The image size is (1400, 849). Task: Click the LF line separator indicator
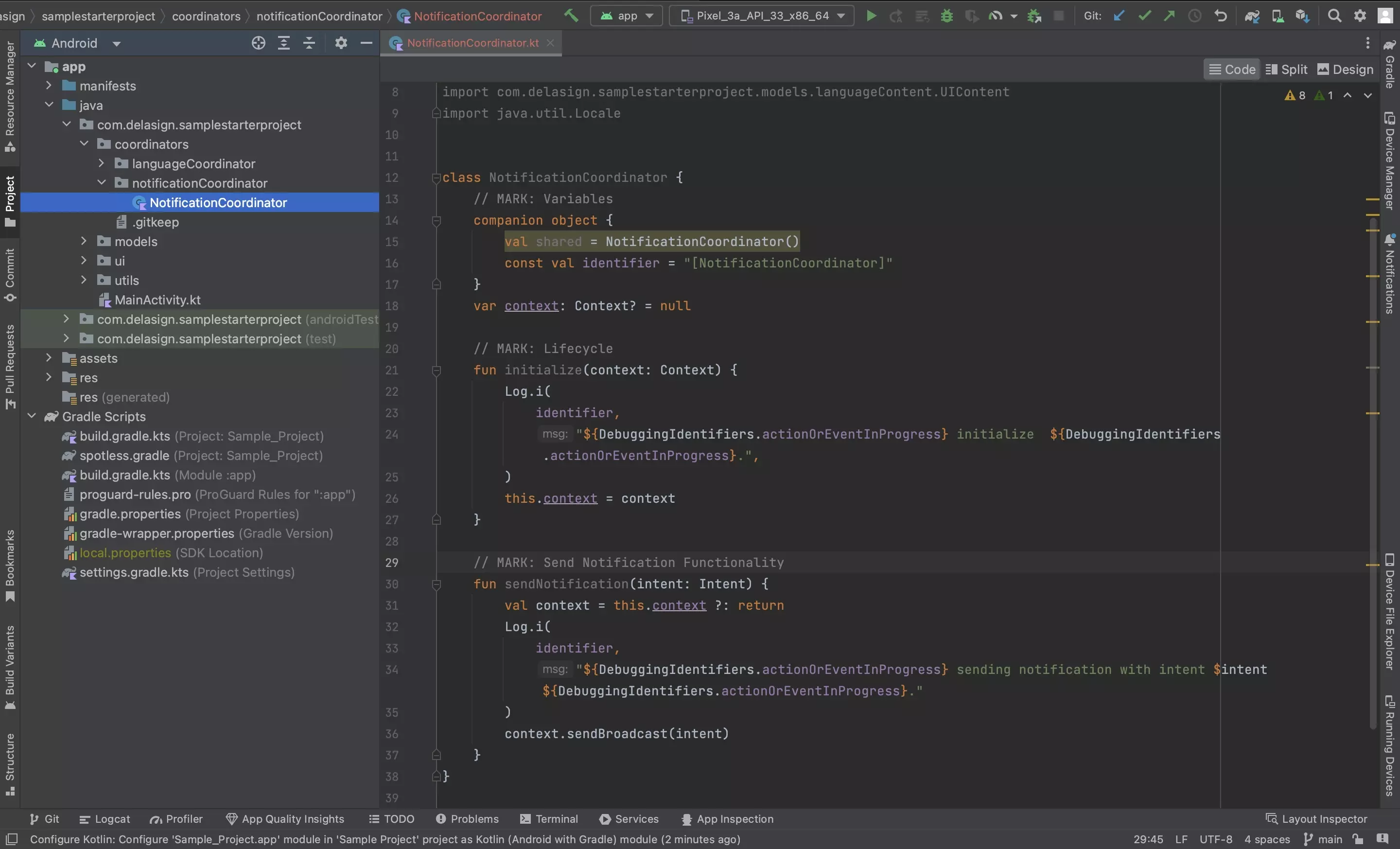1181,839
